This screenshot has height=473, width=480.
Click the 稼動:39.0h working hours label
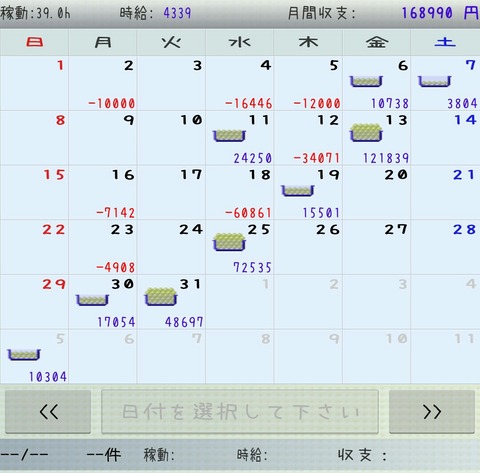[35, 13]
